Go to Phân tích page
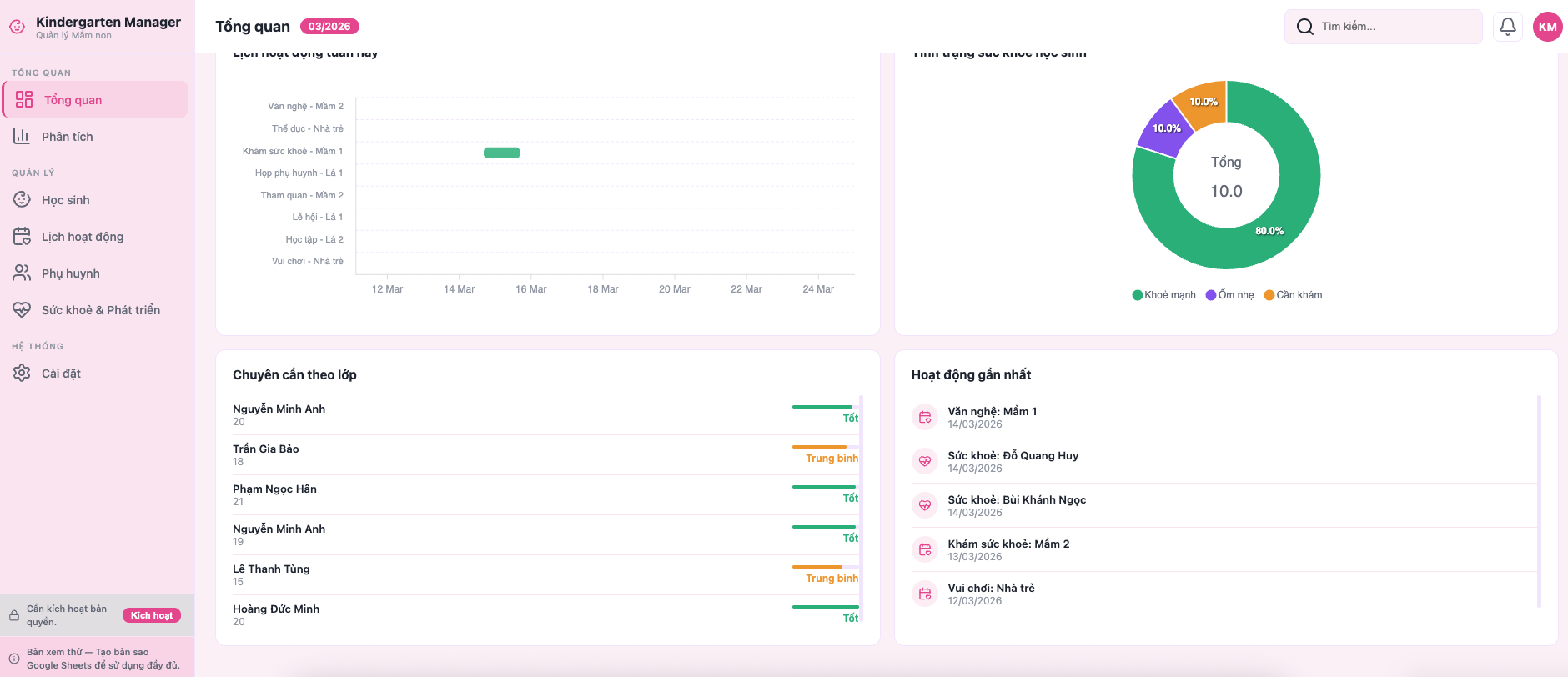1568x677 pixels. tap(67, 137)
